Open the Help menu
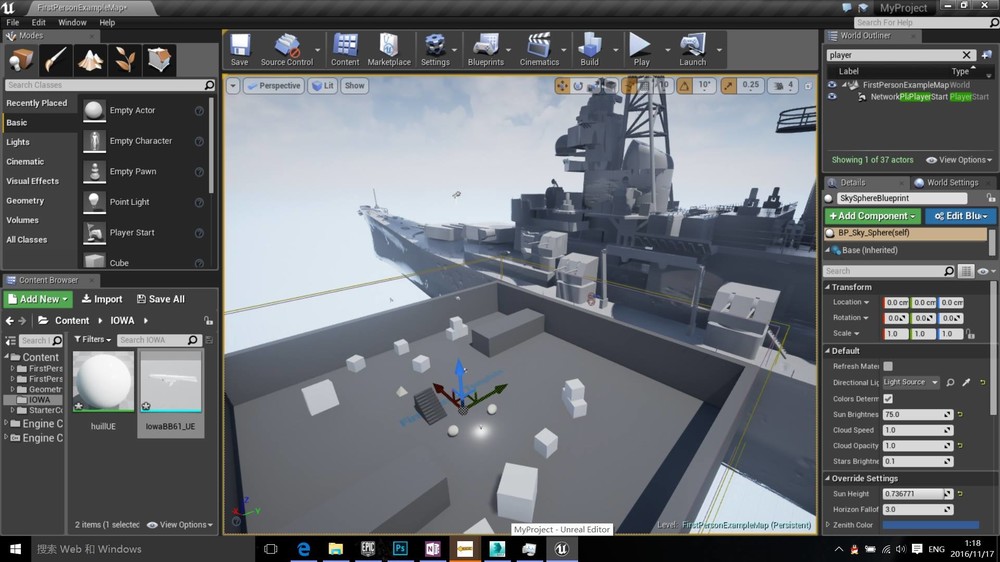 click(107, 22)
